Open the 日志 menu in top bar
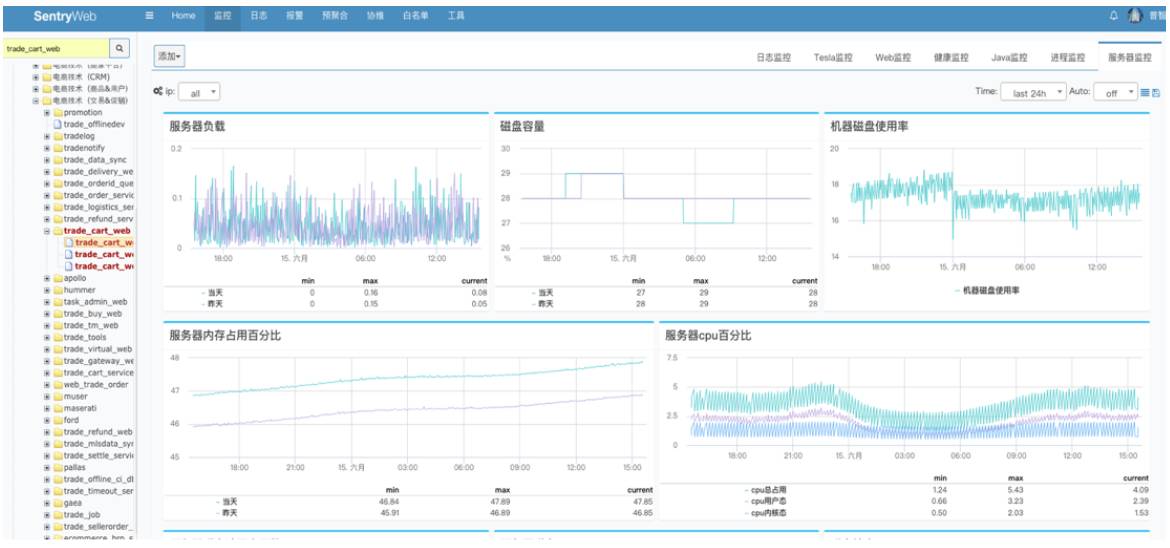 coord(258,16)
